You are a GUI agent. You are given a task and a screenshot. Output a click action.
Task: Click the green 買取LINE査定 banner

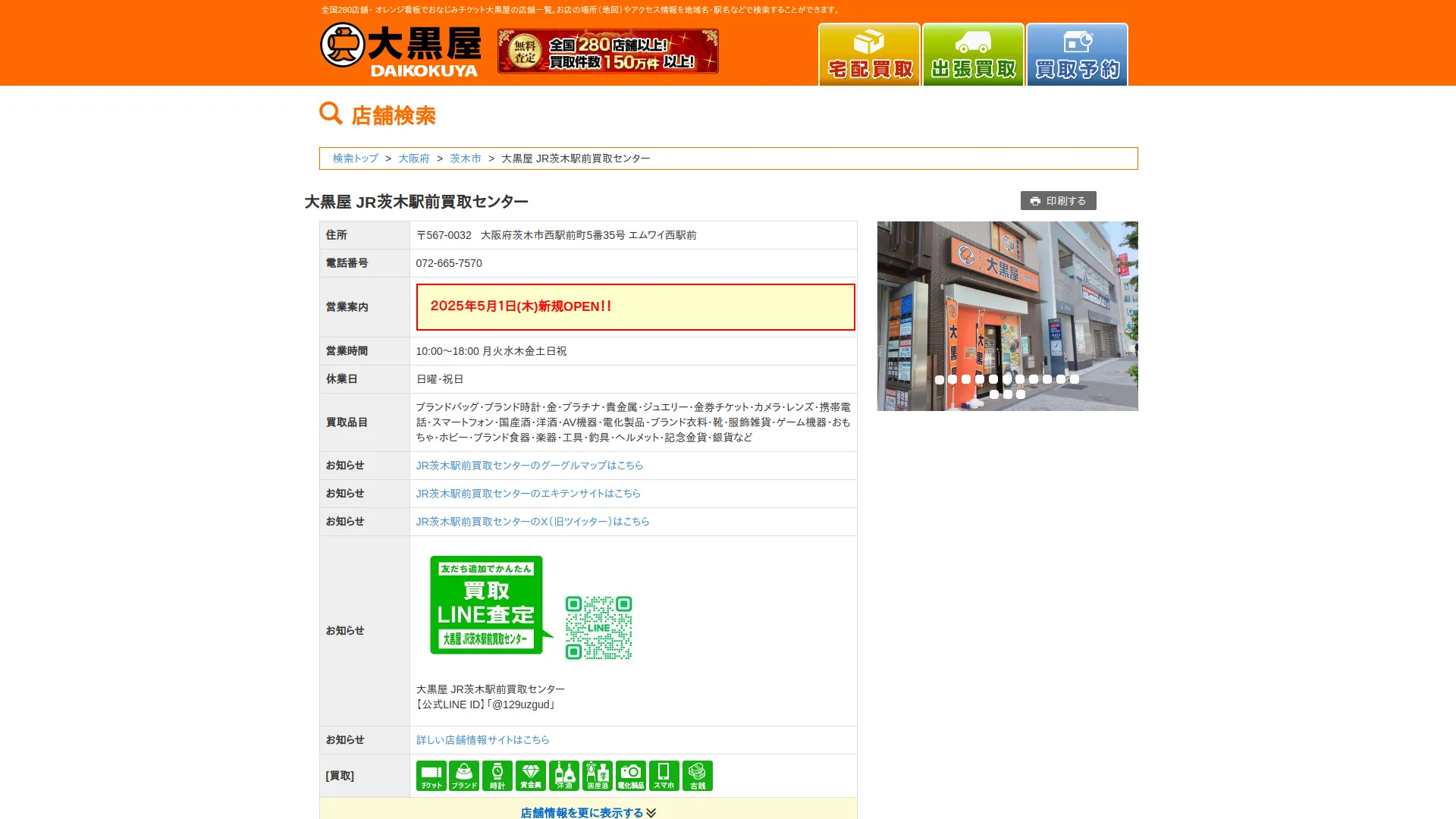click(490, 605)
